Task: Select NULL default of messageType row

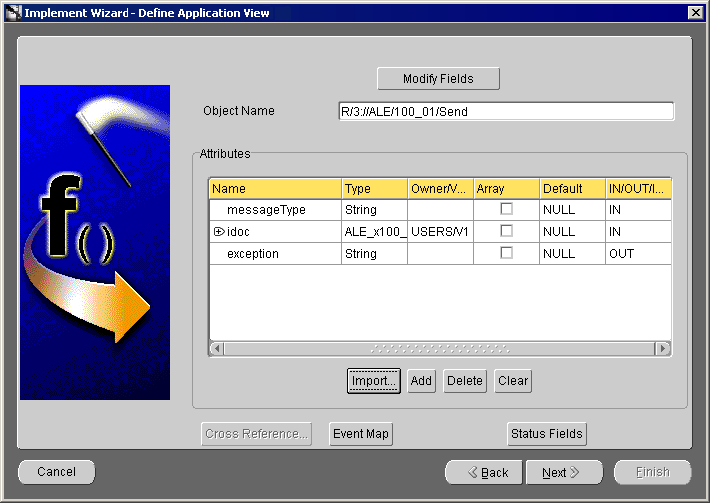Action: [x=573, y=210]
